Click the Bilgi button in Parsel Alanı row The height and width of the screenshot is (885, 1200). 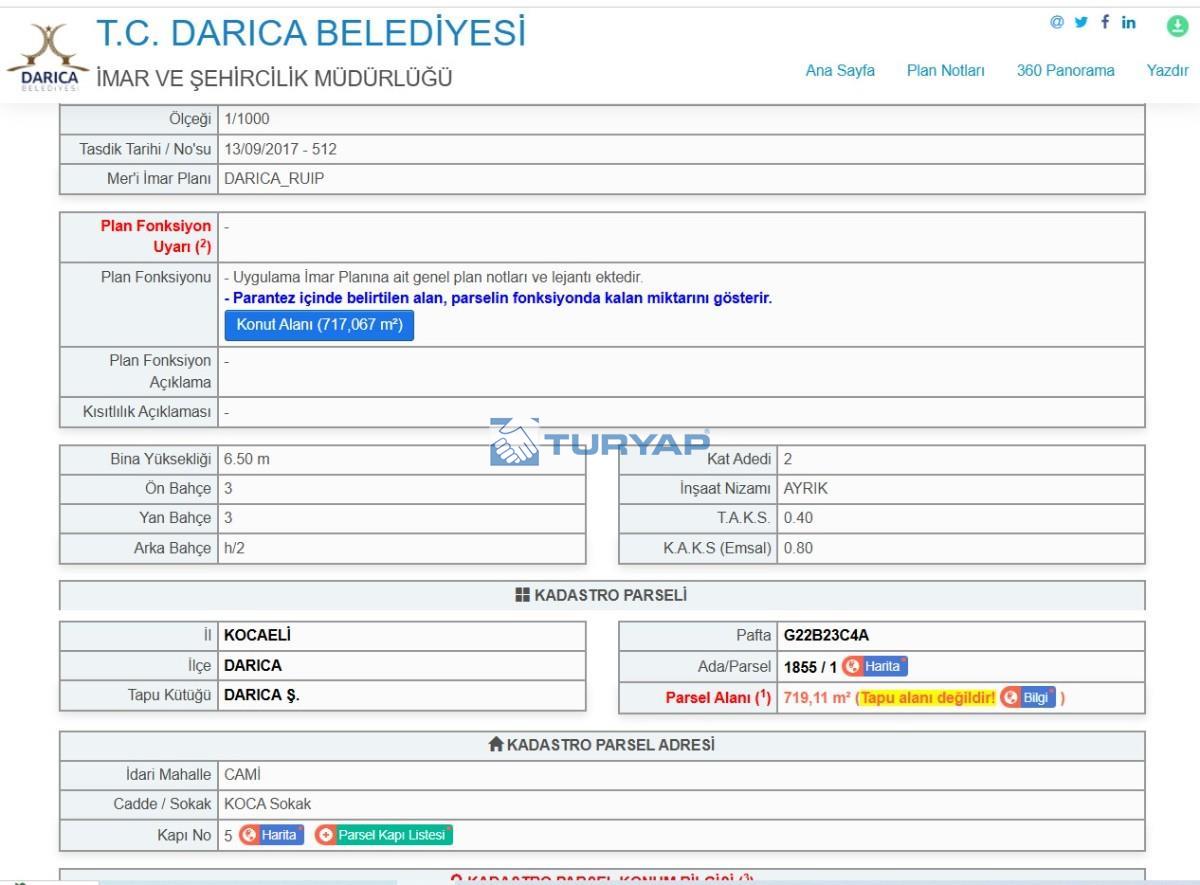point(1028,698)
